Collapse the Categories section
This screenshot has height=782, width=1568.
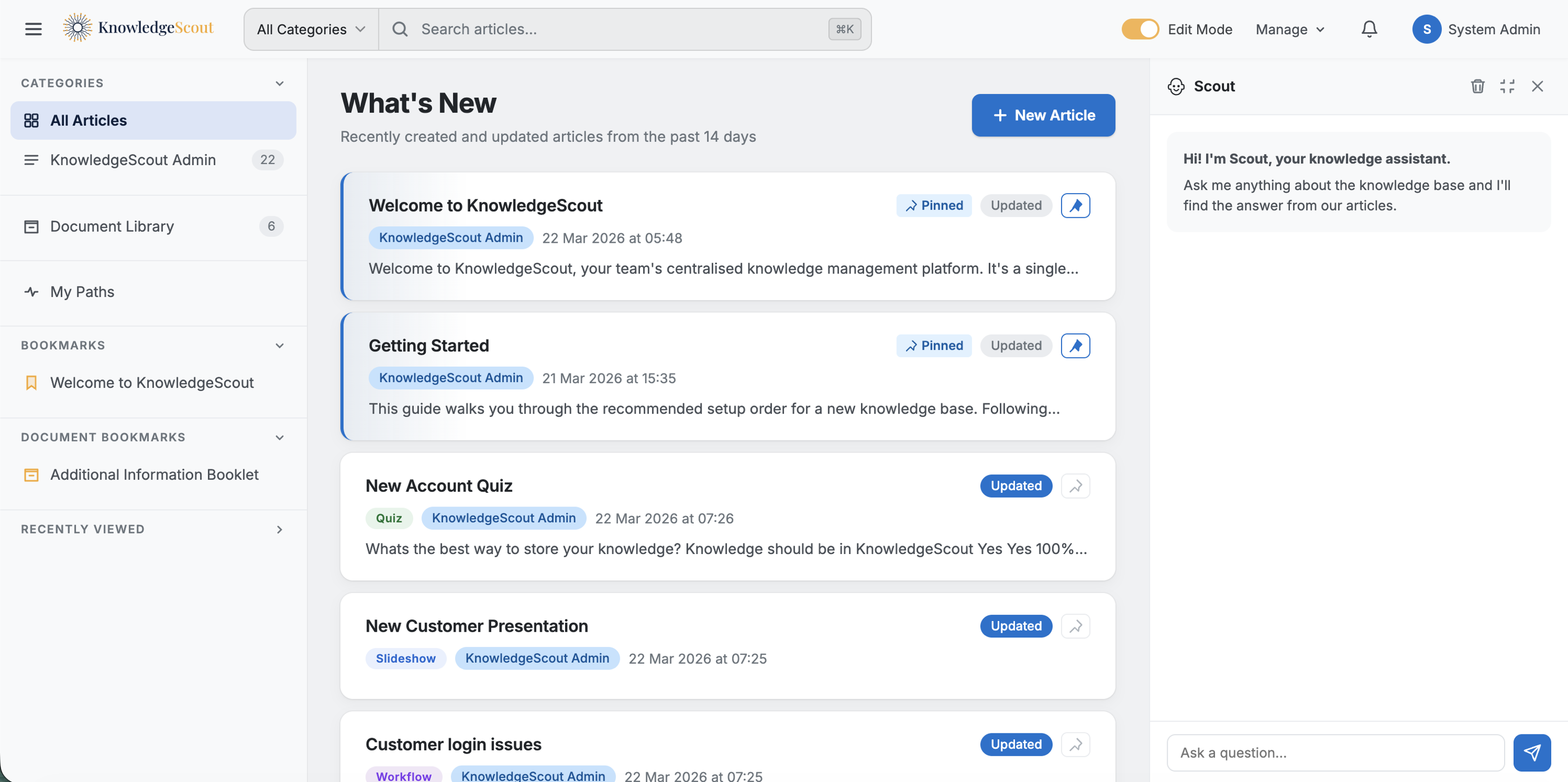click(x=280, y=83)
